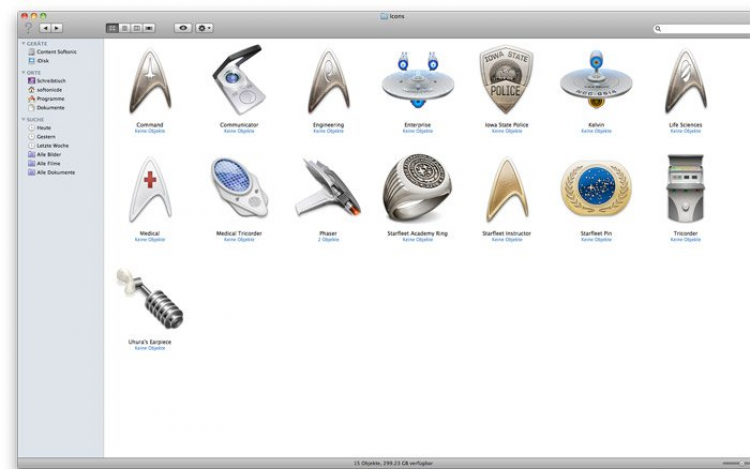
Task: Select the Starfleet Academy Ring icon
Action: 417,188
